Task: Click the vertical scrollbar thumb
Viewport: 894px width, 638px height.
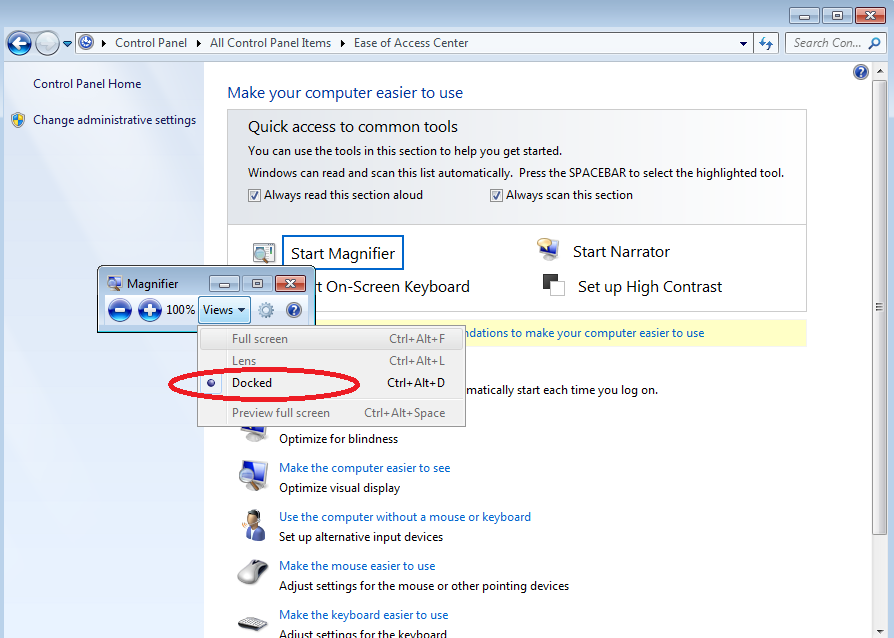Action: click(879, 307)
